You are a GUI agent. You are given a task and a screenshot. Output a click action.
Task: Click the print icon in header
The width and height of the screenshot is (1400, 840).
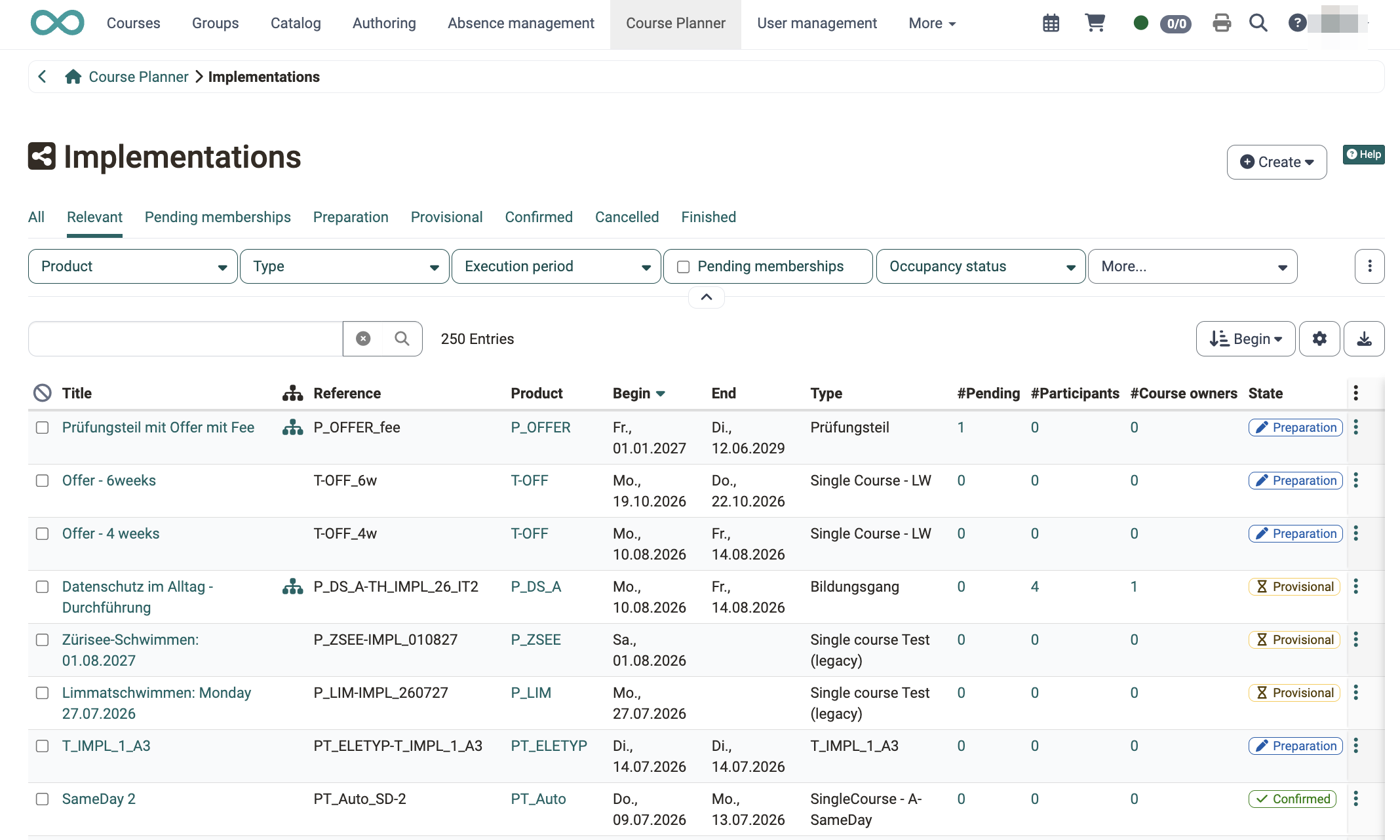point(1222,24)
